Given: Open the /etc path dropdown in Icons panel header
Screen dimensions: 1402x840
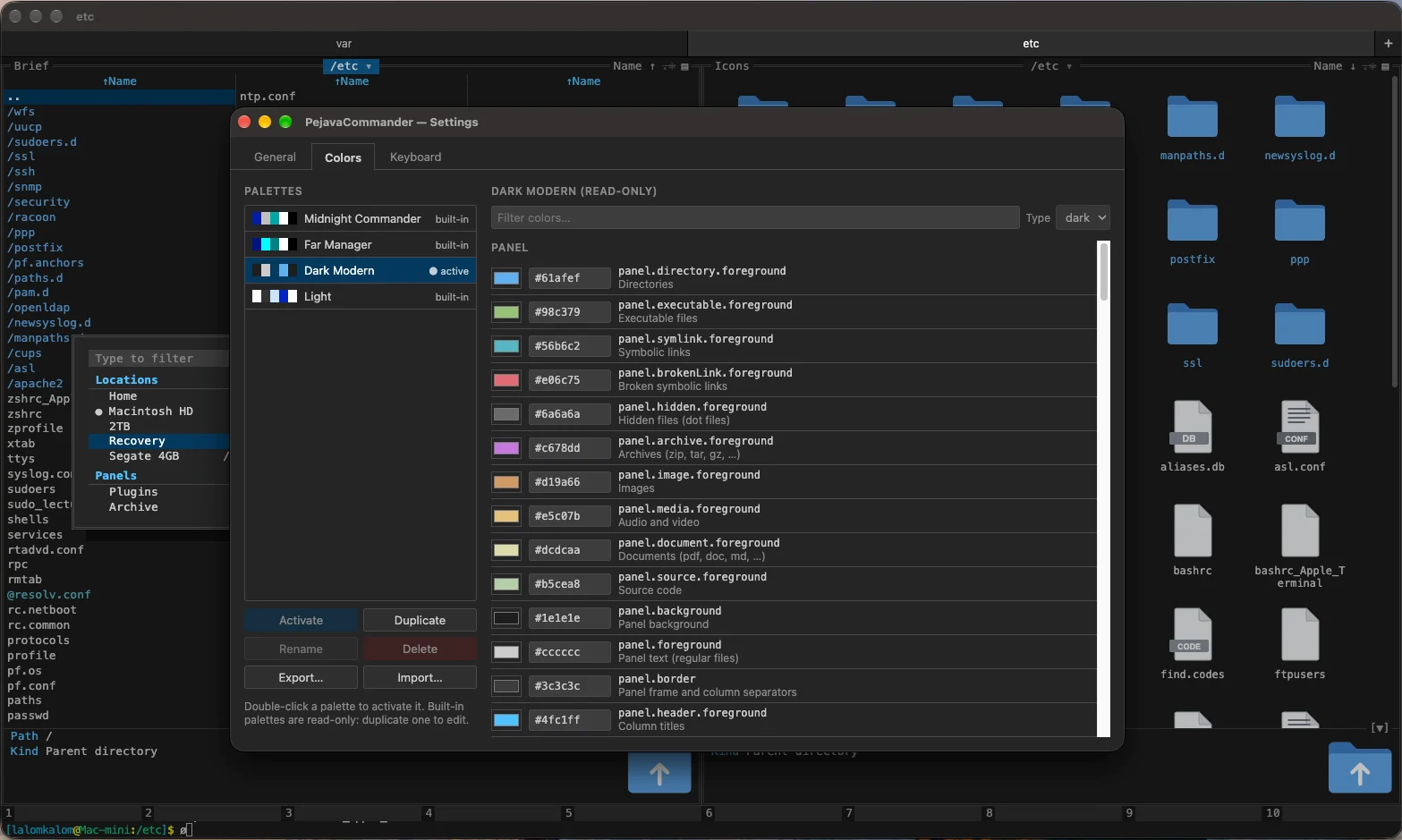Looking at the screenshot, I should (1051, 66).
